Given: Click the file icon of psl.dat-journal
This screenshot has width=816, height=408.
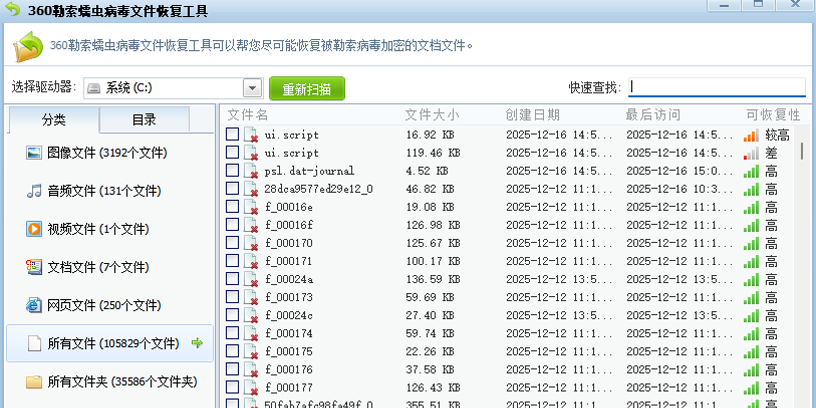Looking at the screenshot, I should [251, 171].
